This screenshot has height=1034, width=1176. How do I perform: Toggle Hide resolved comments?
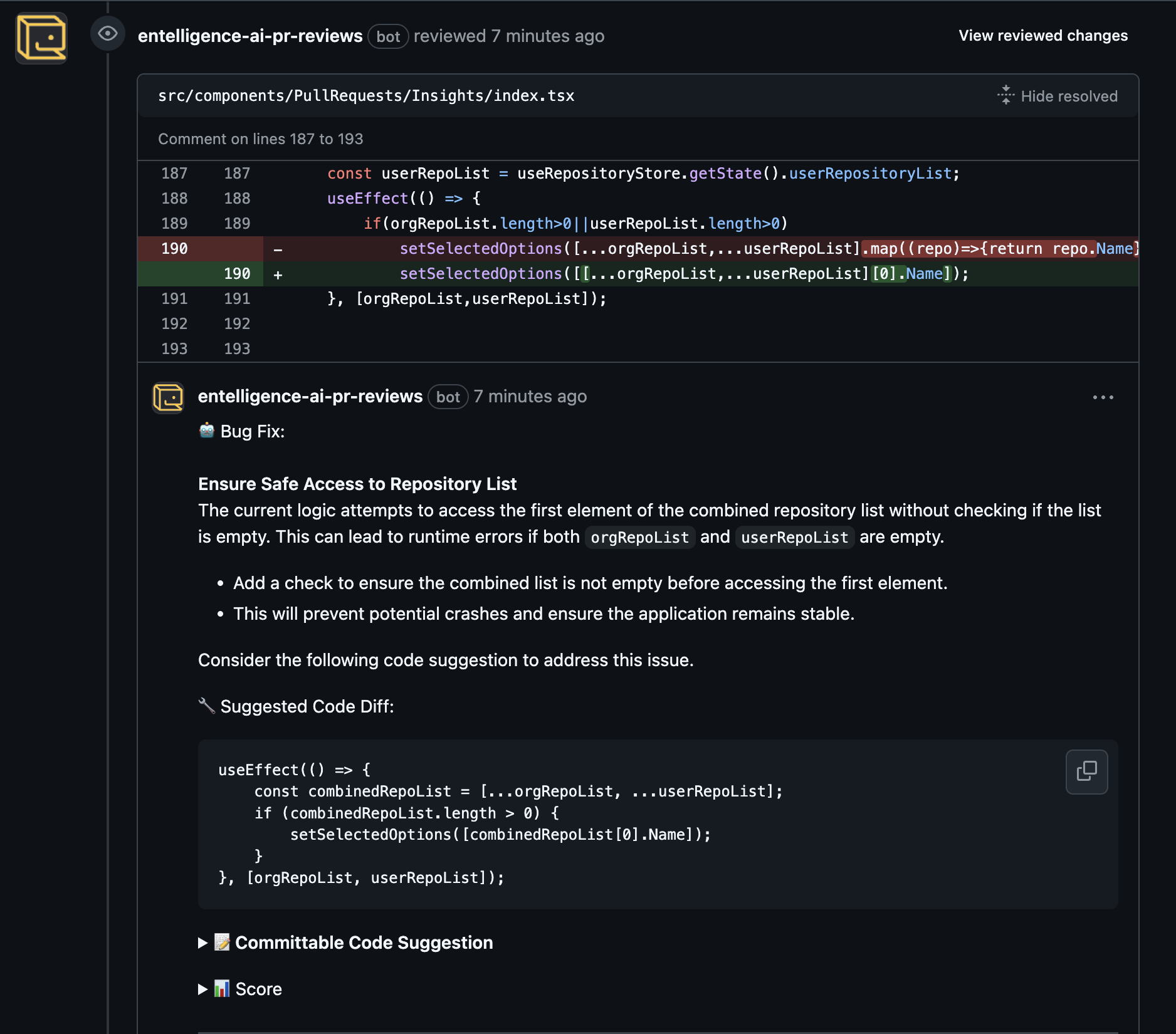click(x=1058, y=96)
